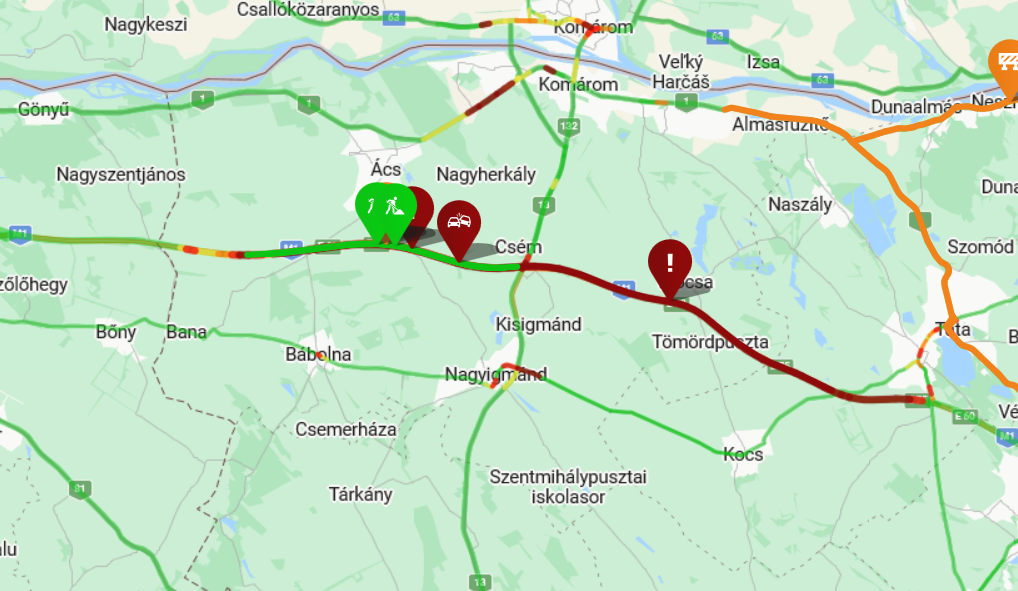Open the dark red car collision marker
The width and height of the screenshot is (1018, 591).
pos(459,223)
